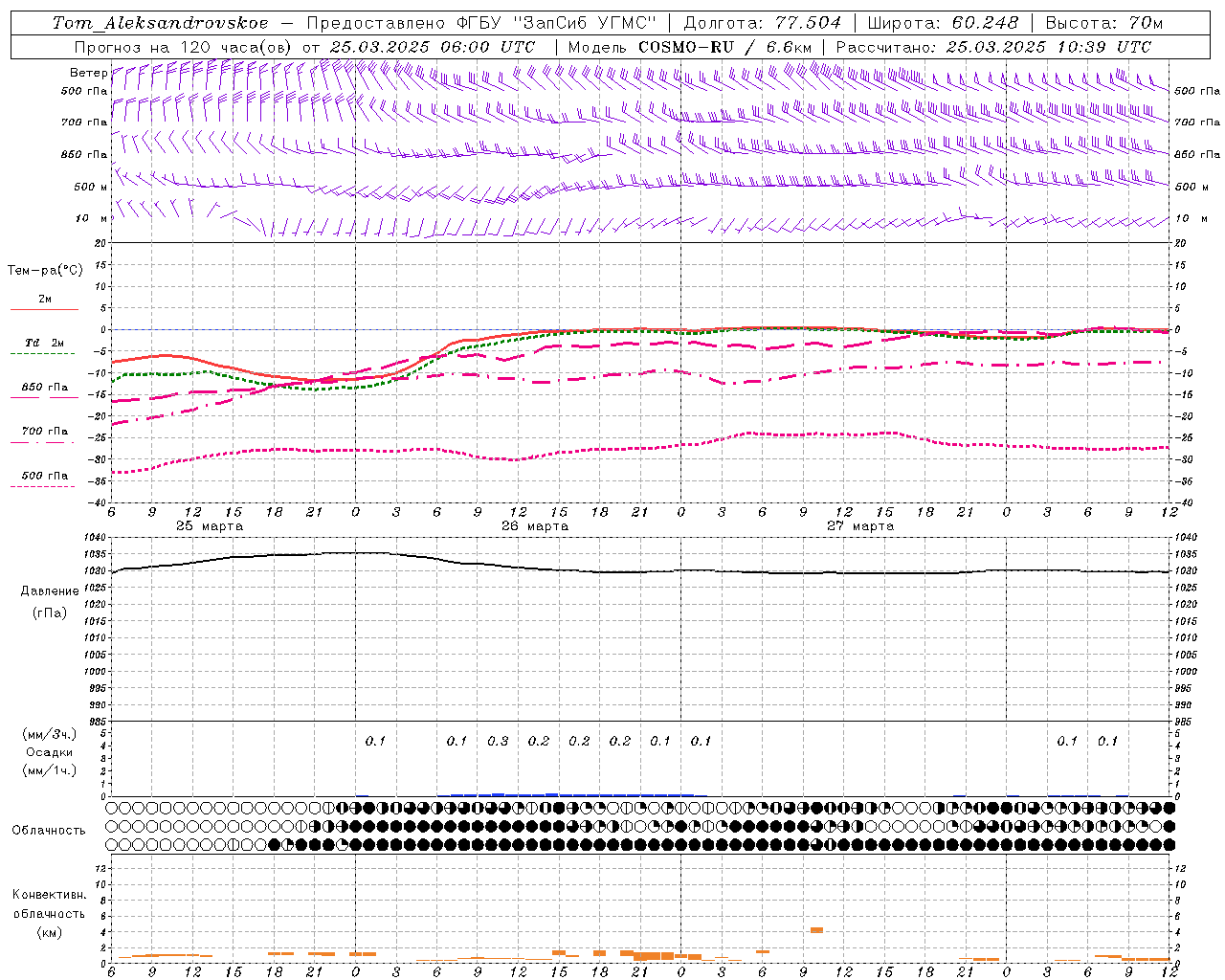This screenshot has height=980, width=1225.
Task: Click the station name Tom_Aleksandrovskoe in header
Action: pos(161,23)
